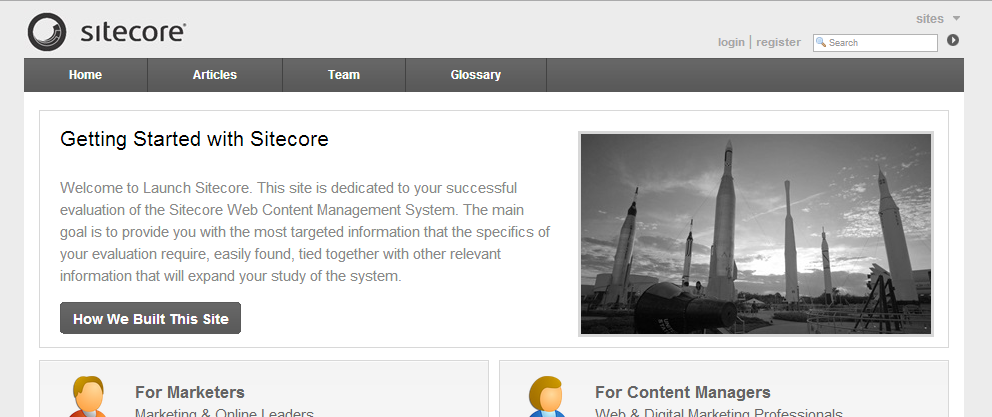This screenshot has height=417, width=992.
Task: Click How We Built This Site button
Action: click(x=151, y=318)
